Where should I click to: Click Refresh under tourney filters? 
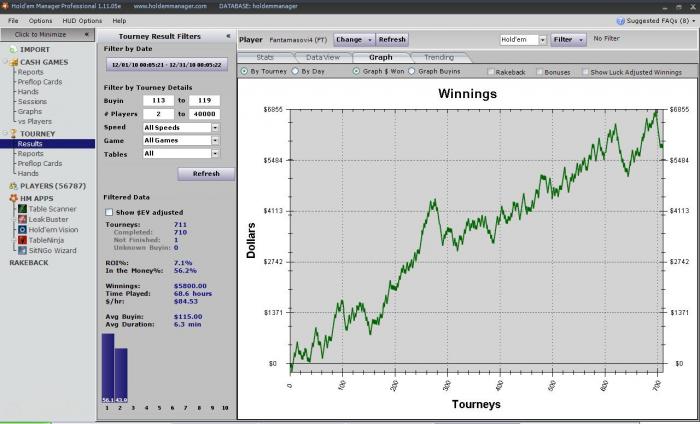click(206, 174)
